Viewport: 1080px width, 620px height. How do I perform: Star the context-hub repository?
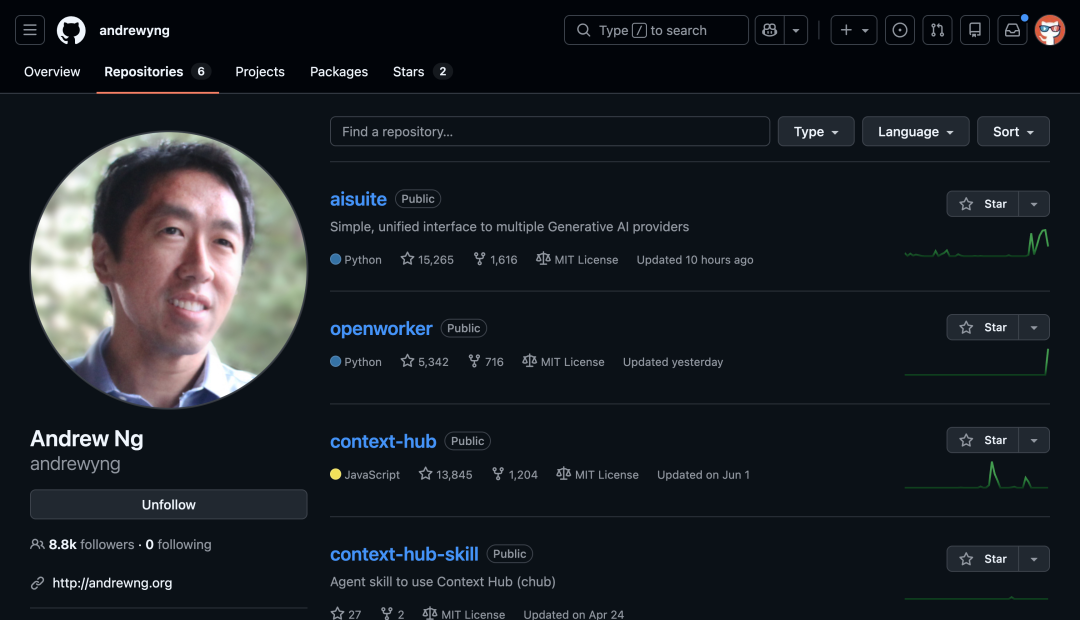[x=983, y=440]
